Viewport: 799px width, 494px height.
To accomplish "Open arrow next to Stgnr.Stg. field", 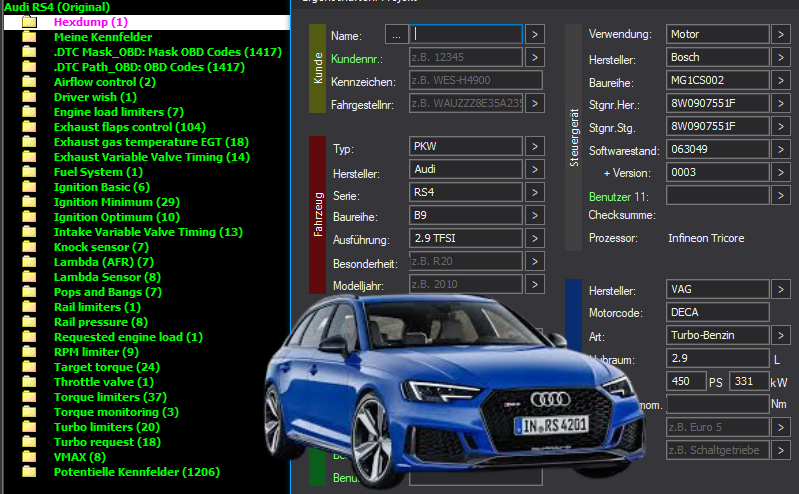I will (781, 126).
